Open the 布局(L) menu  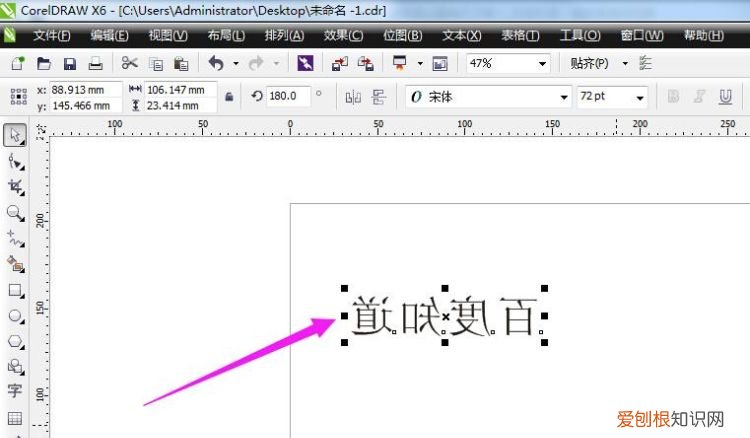coord(226,35)
